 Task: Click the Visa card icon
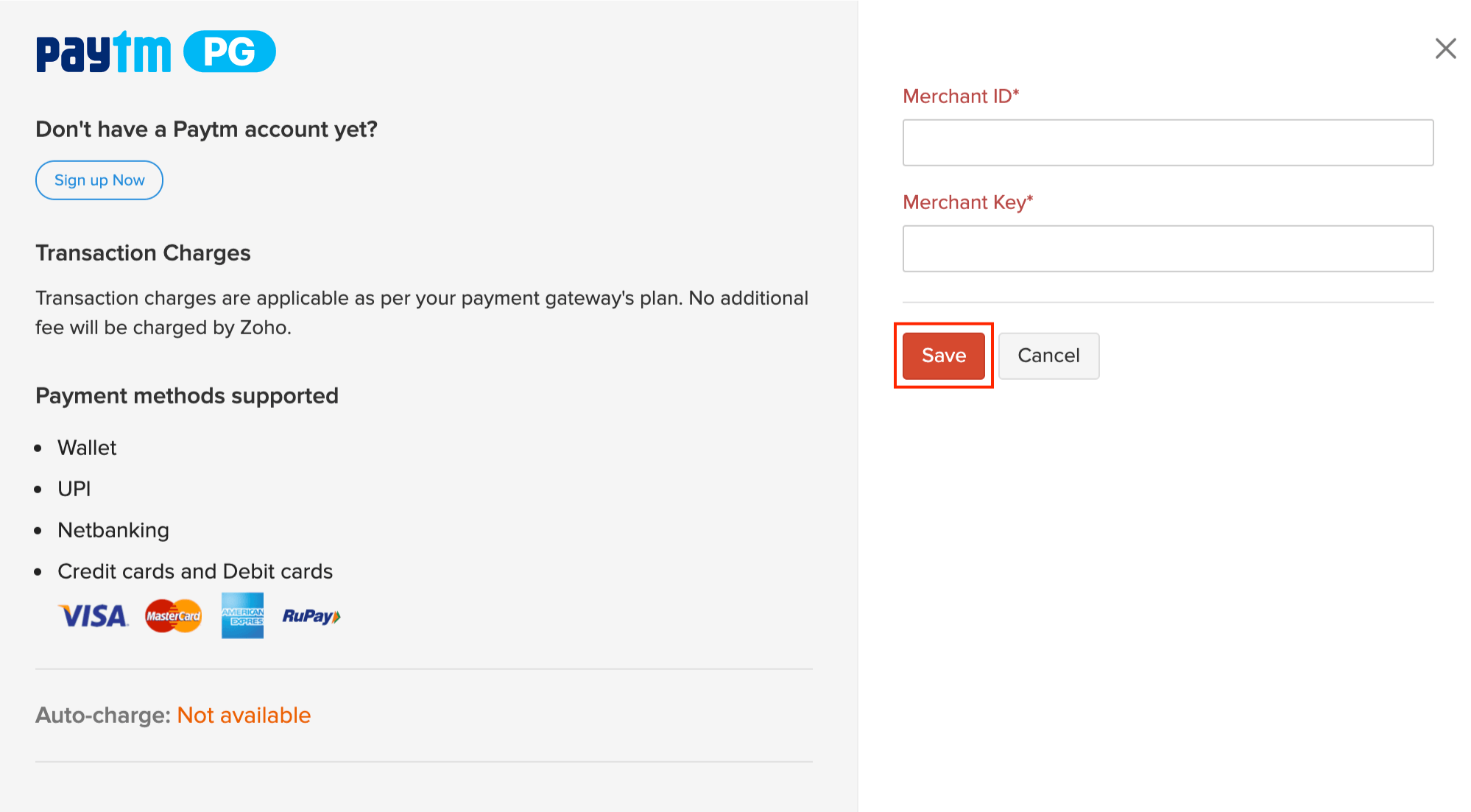click(x=90, y=615)
